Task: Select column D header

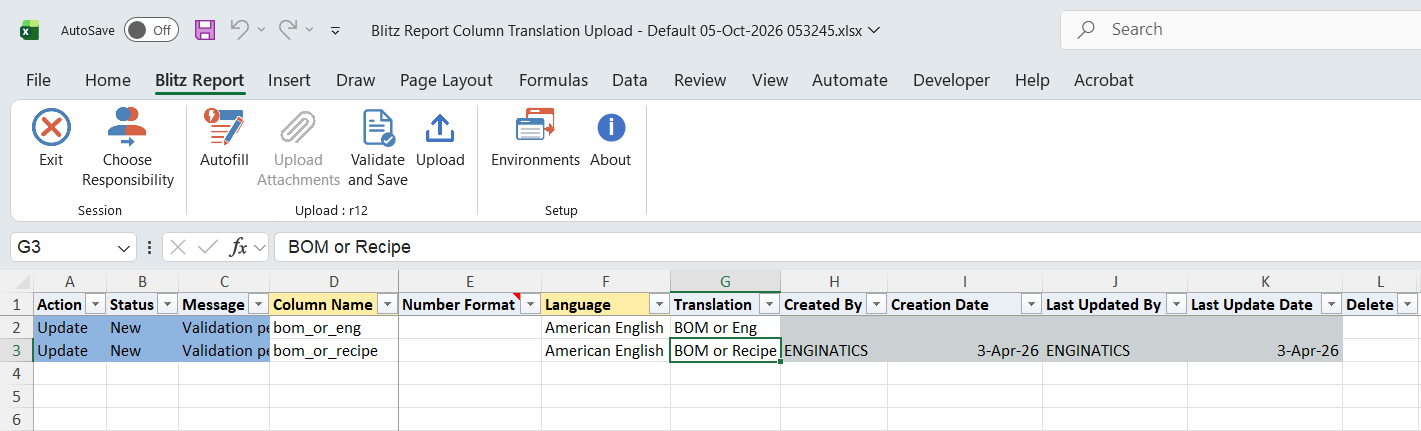Action: [334, 282]
